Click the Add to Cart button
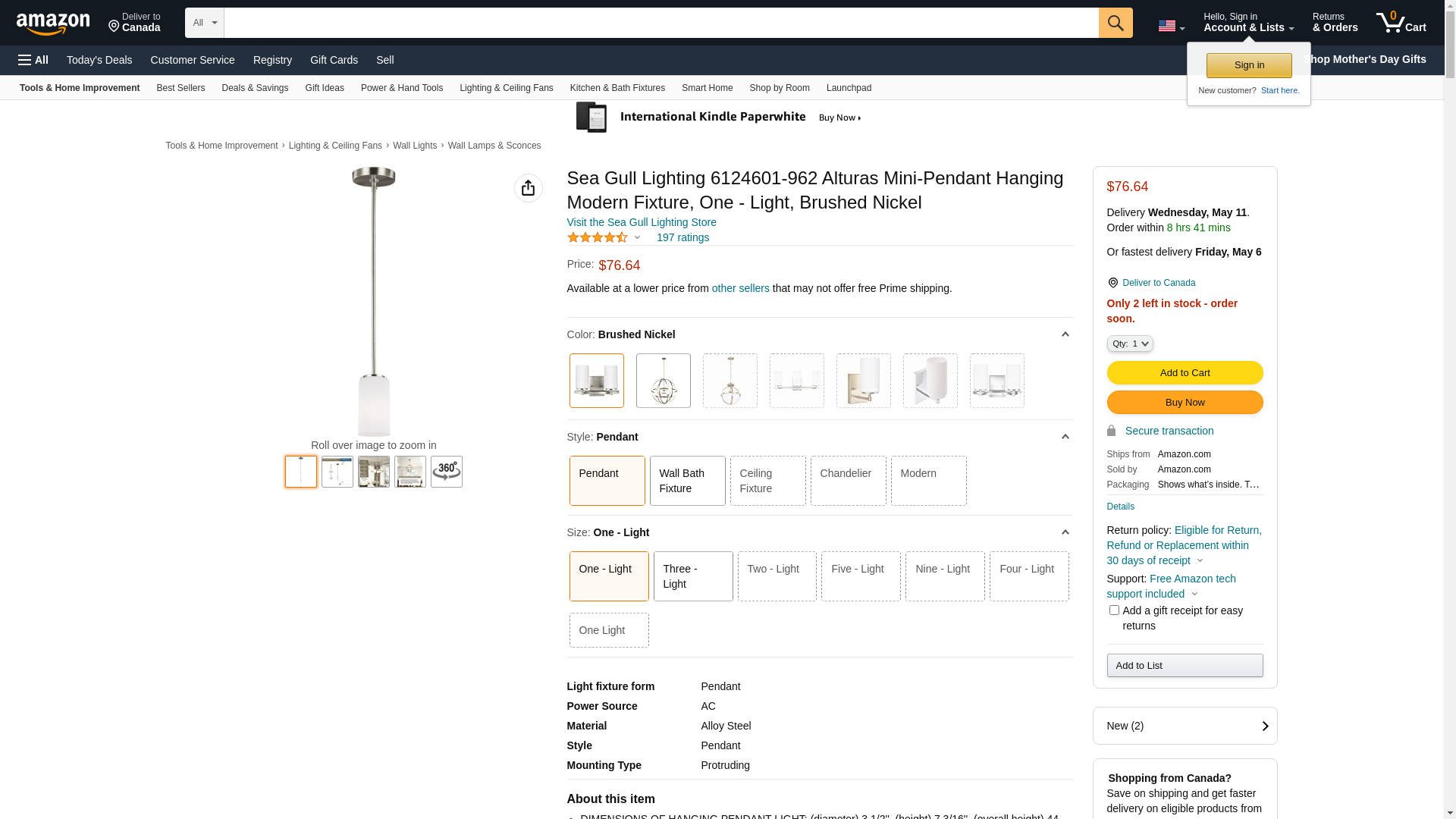The width and height of the screenshot is (1456, 819). [x=1185, y=373]
